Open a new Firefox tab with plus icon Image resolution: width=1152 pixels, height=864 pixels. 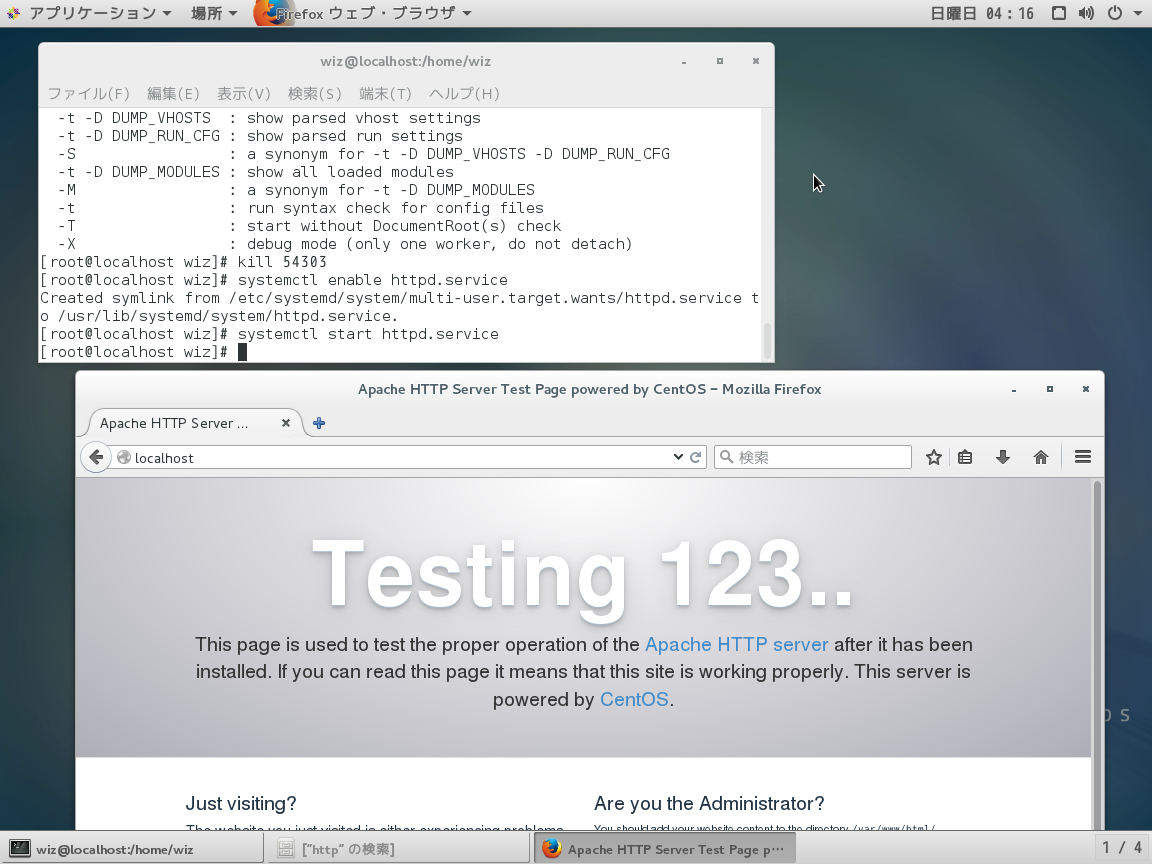(x=319, y=423)
